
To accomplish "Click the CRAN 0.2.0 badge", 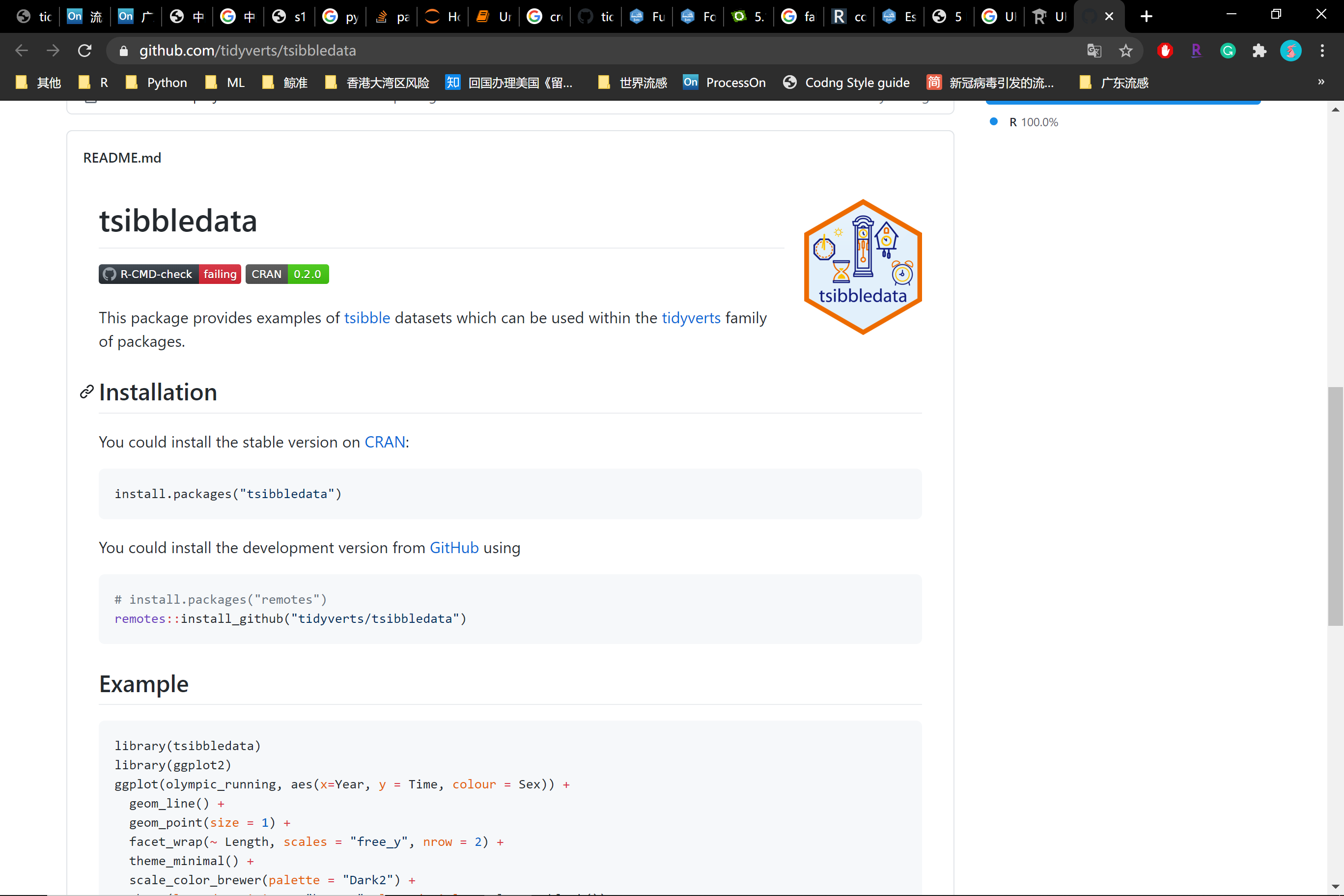I will click(287, 274).
